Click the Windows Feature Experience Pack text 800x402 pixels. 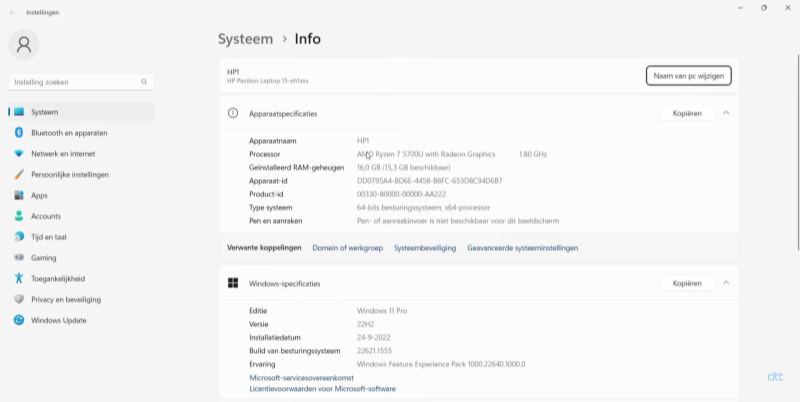(441, 364)
